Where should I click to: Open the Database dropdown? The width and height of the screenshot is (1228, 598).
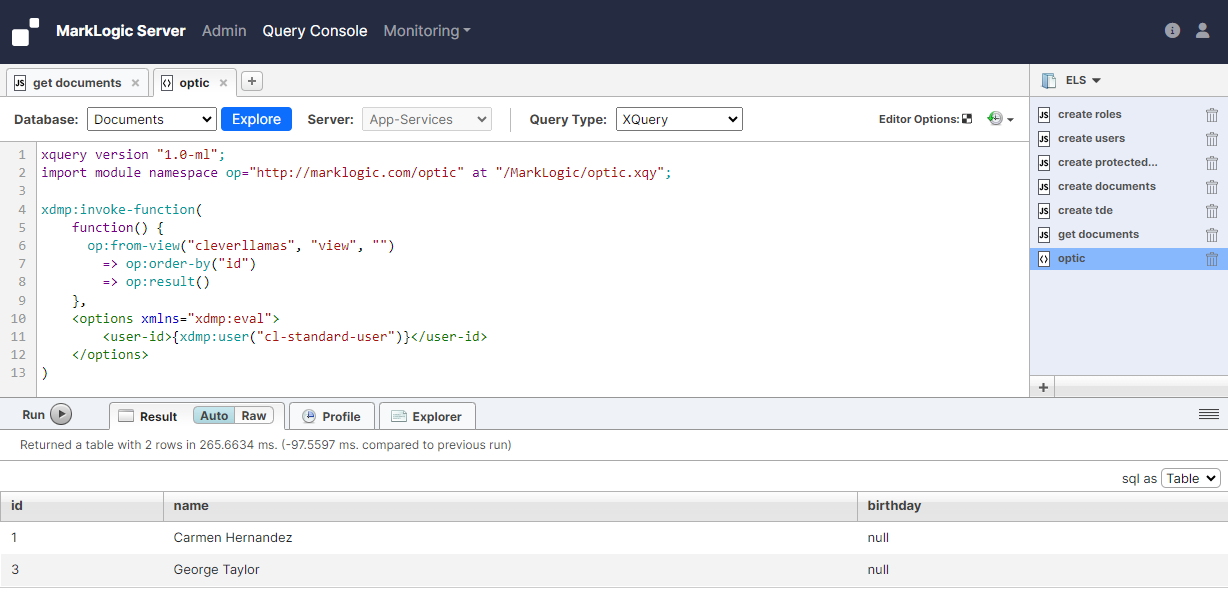tap(151, 118)
